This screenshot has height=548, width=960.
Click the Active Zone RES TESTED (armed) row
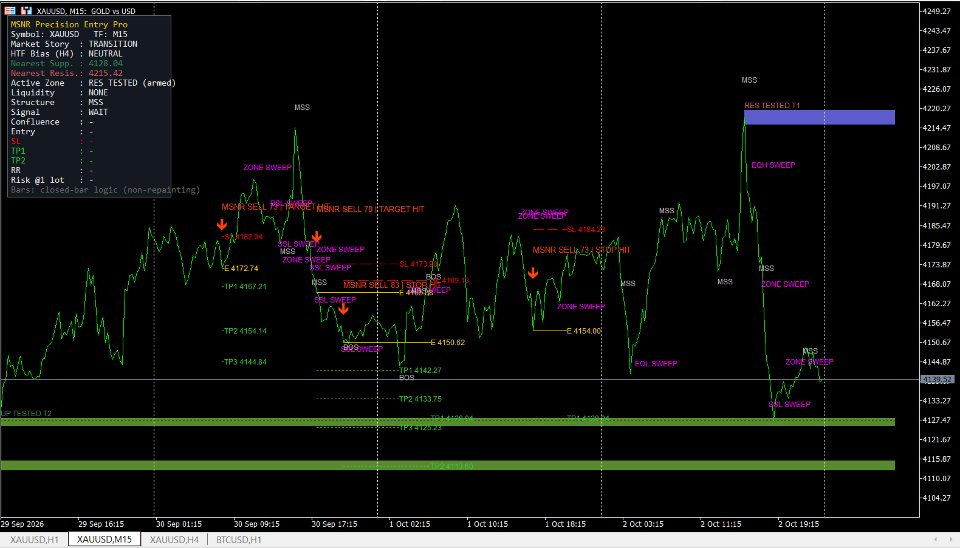(x=93, y=83)
